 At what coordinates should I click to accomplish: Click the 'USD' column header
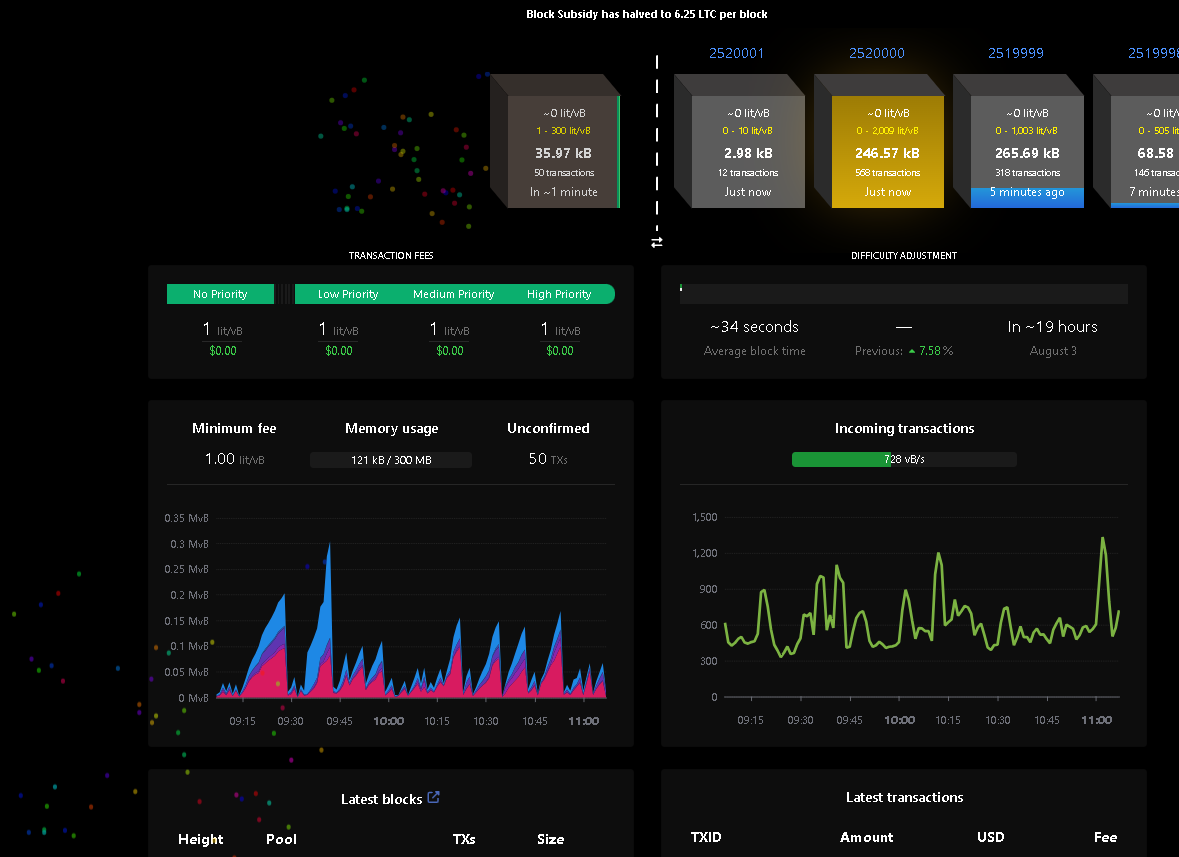(990, 837)
